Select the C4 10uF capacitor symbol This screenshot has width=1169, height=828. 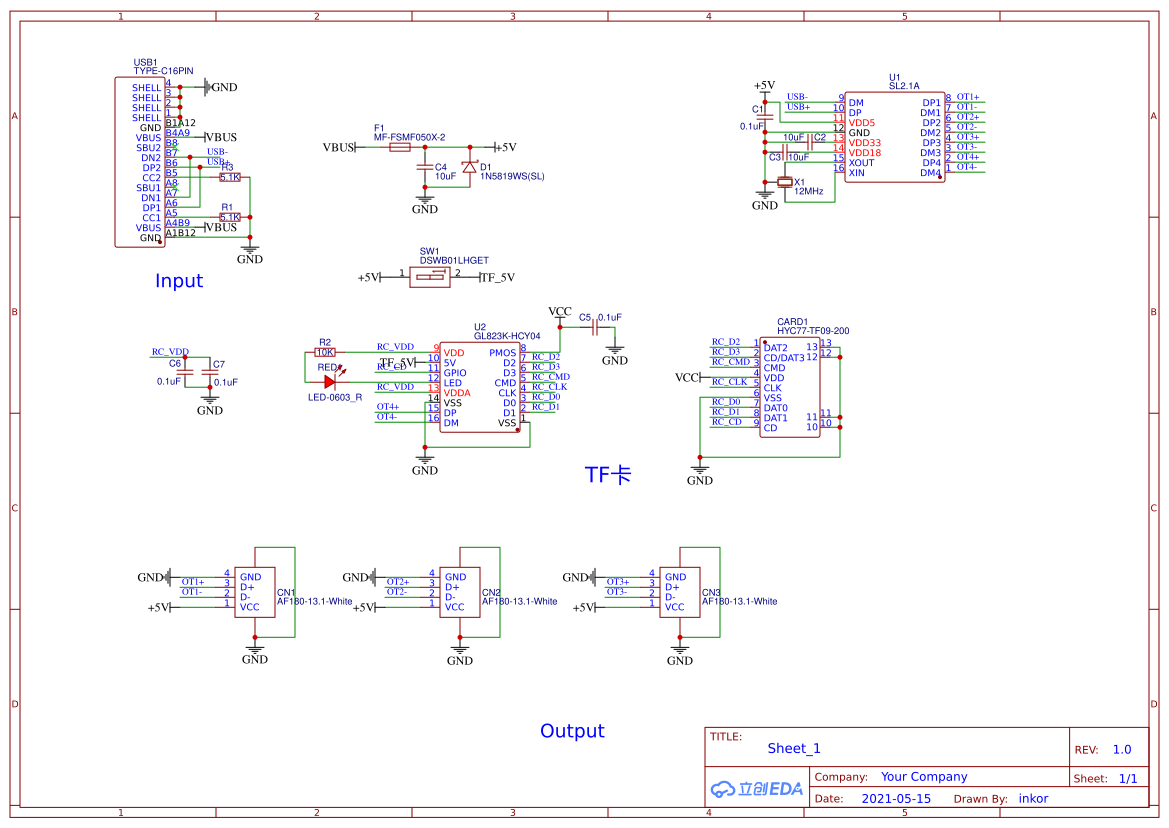coord(425,169)
